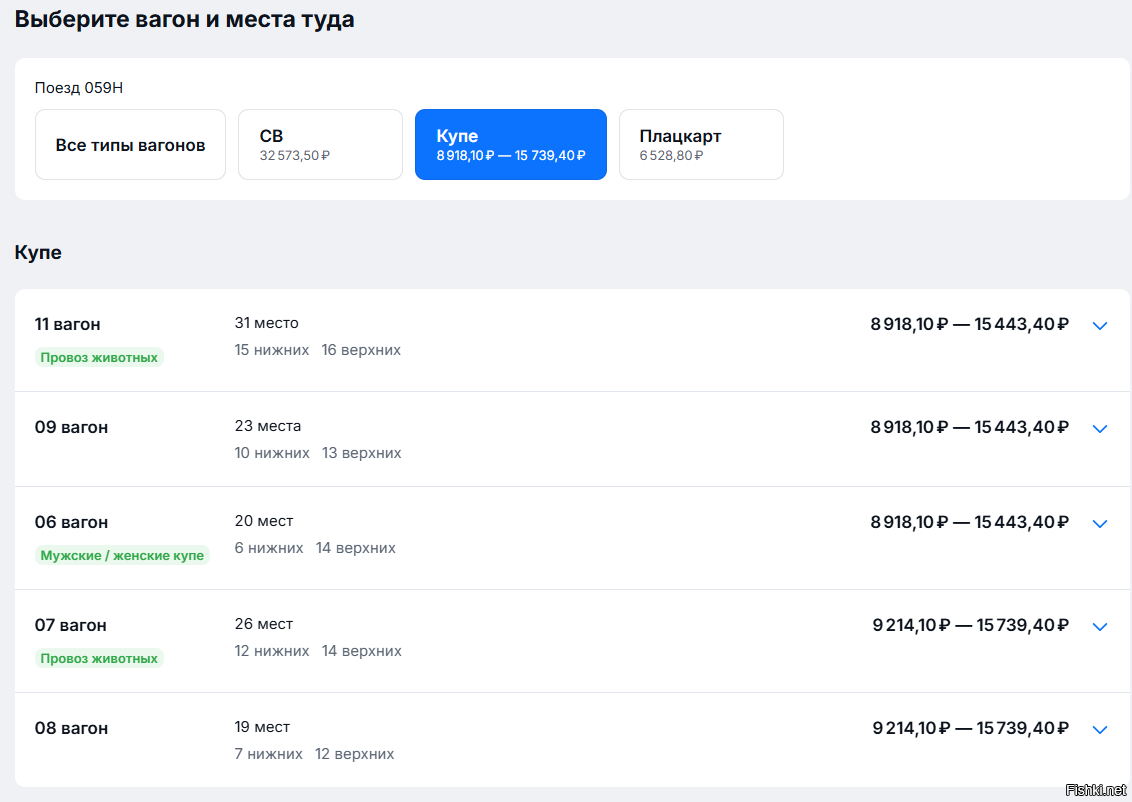Expand the 08 вагон row chevron
The image size is (1132, 802).
click(x=1100, y=730)
